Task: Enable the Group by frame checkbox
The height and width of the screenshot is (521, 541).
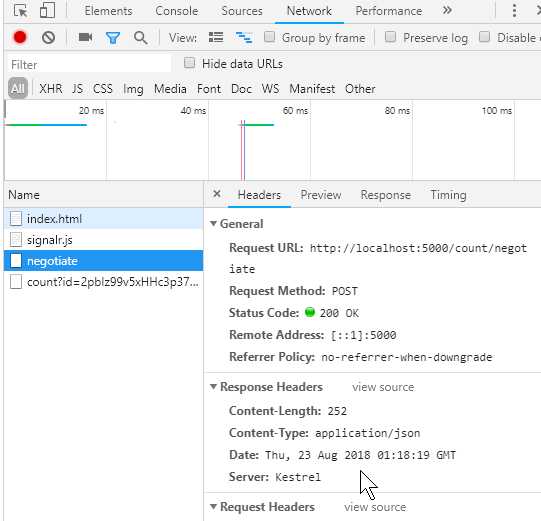Action: coord(269,37)
